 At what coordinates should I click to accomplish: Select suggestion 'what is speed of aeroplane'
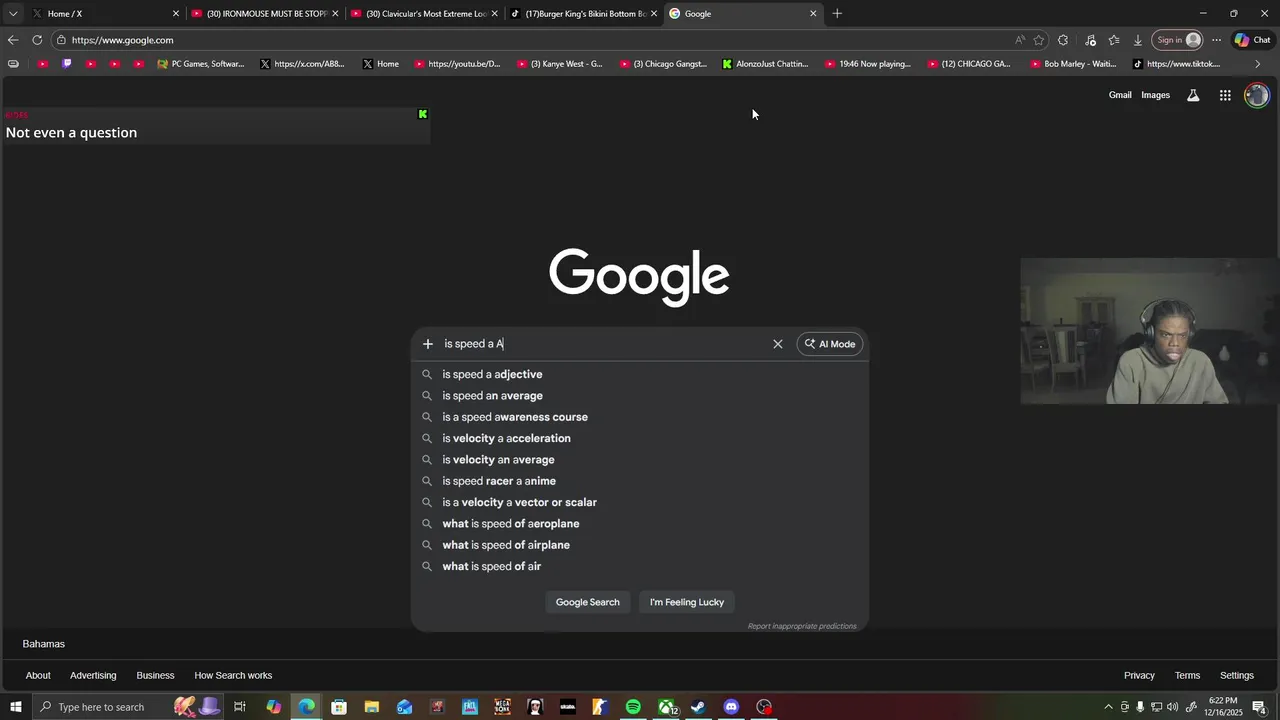(x=640, y=524)
